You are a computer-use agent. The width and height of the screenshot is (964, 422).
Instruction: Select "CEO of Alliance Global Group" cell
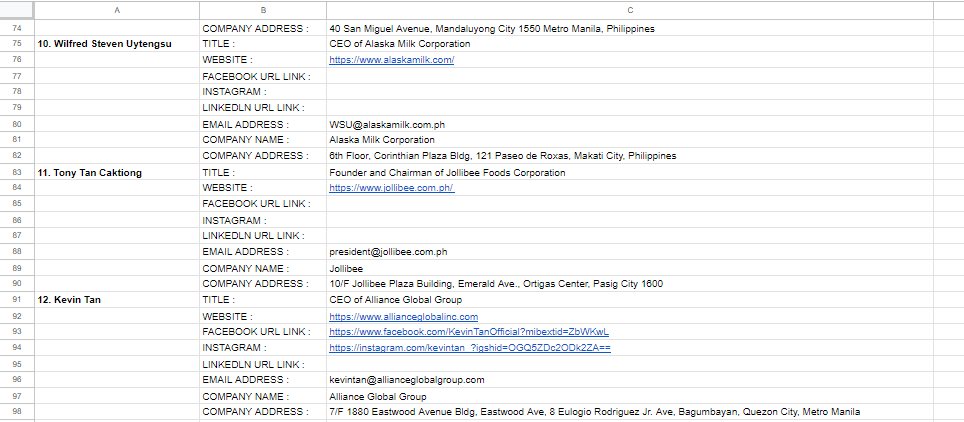tap(630, 300)
